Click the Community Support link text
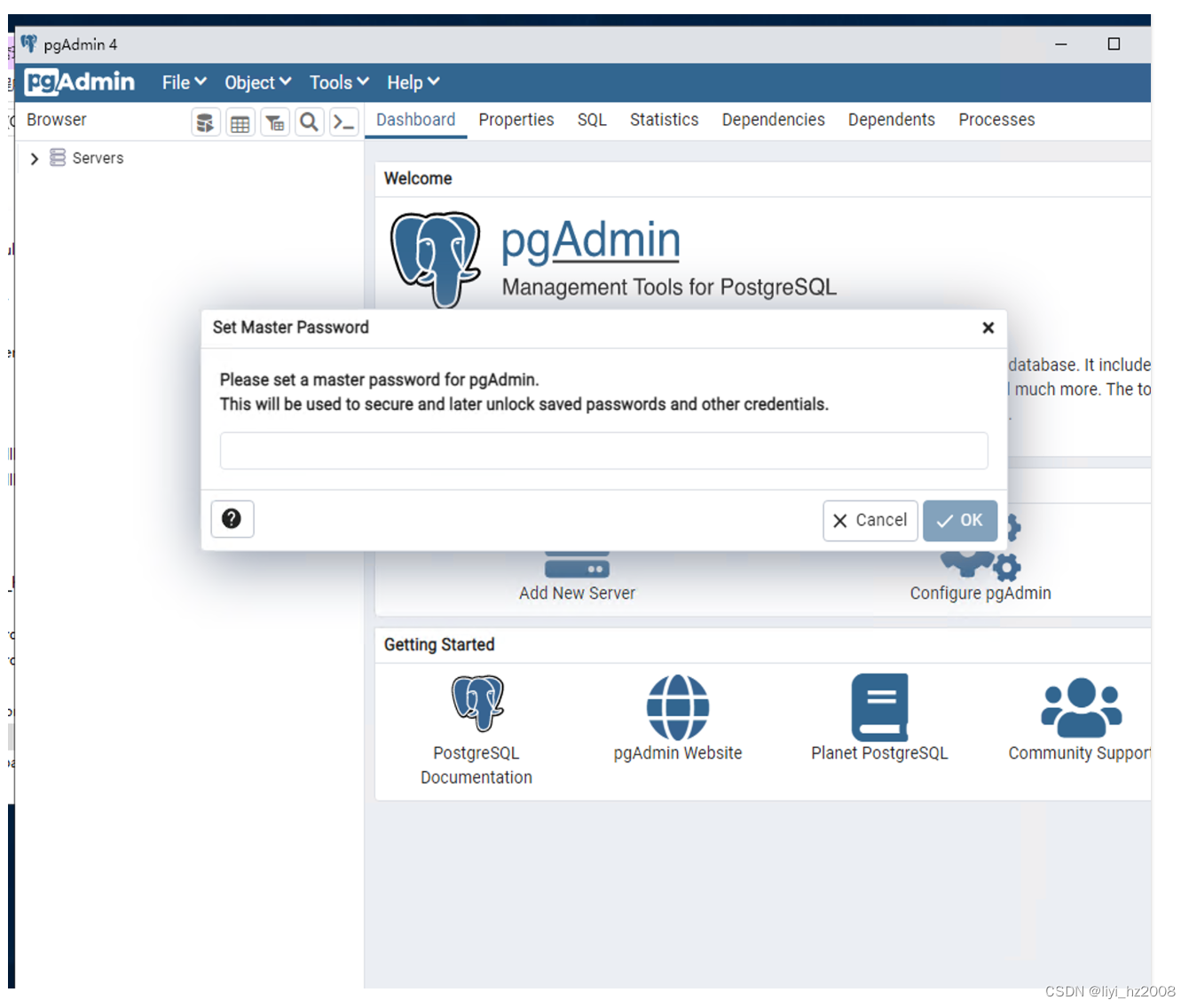This screenshot has height=1008, width=1189. tap(1079, 753)
